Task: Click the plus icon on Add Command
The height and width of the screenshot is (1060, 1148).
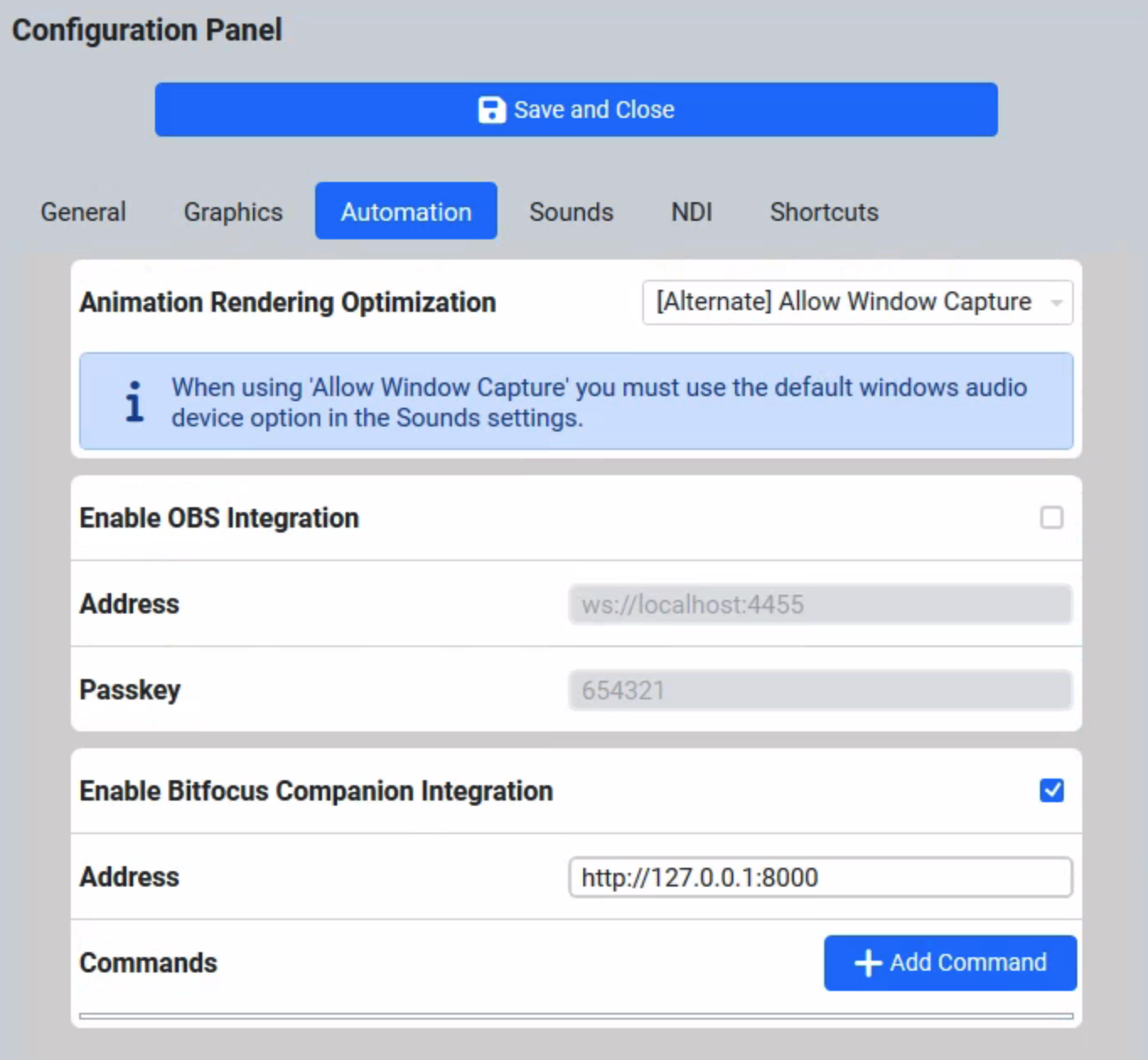Action: pos(868,963)
